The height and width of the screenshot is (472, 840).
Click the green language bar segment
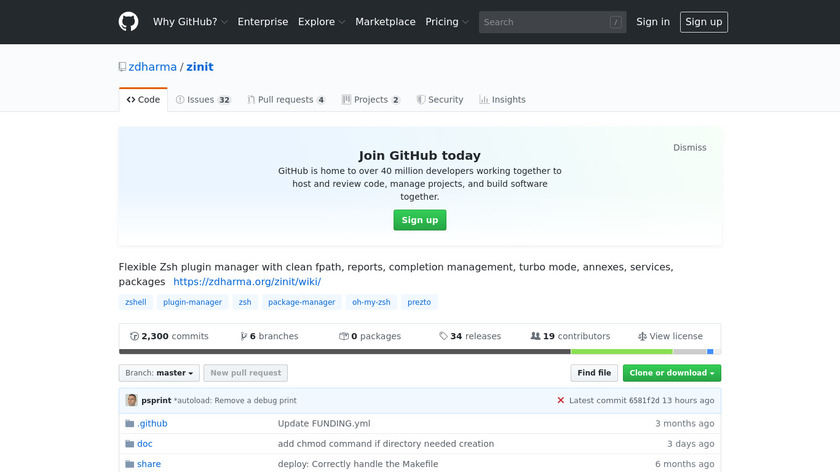click(x=621, y=352)
